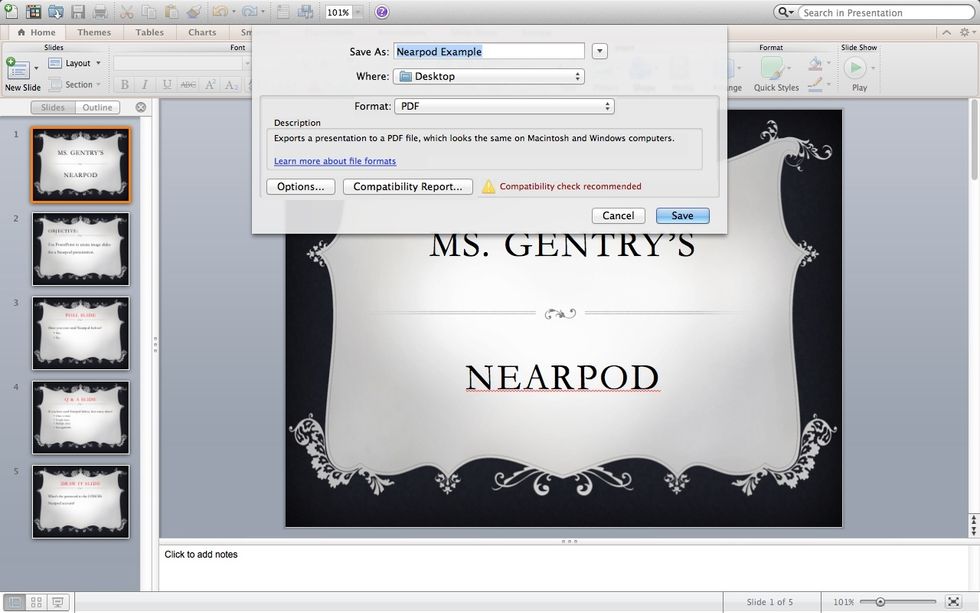Adjust the zoom slider in status bar
The image size is (980, 613).
tap(880, 602)
